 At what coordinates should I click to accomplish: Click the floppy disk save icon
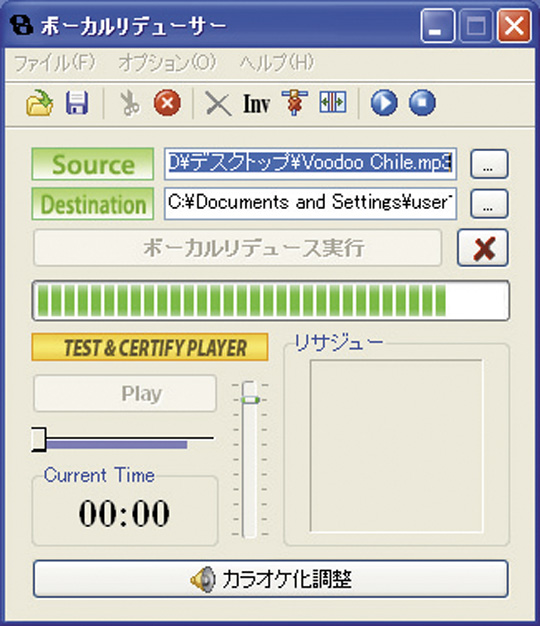[77, 103]
